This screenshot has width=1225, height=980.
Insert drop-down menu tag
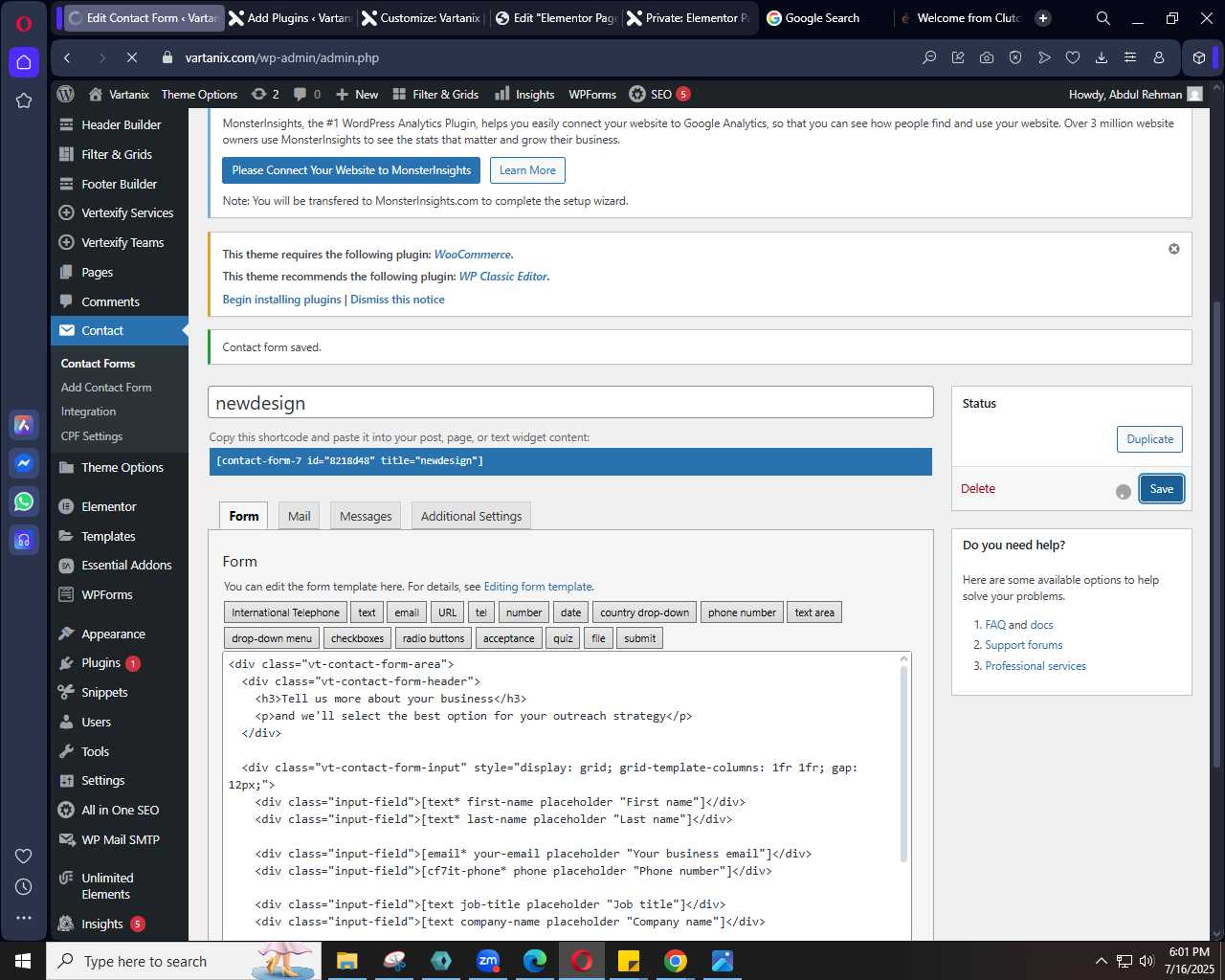(272, 638)
